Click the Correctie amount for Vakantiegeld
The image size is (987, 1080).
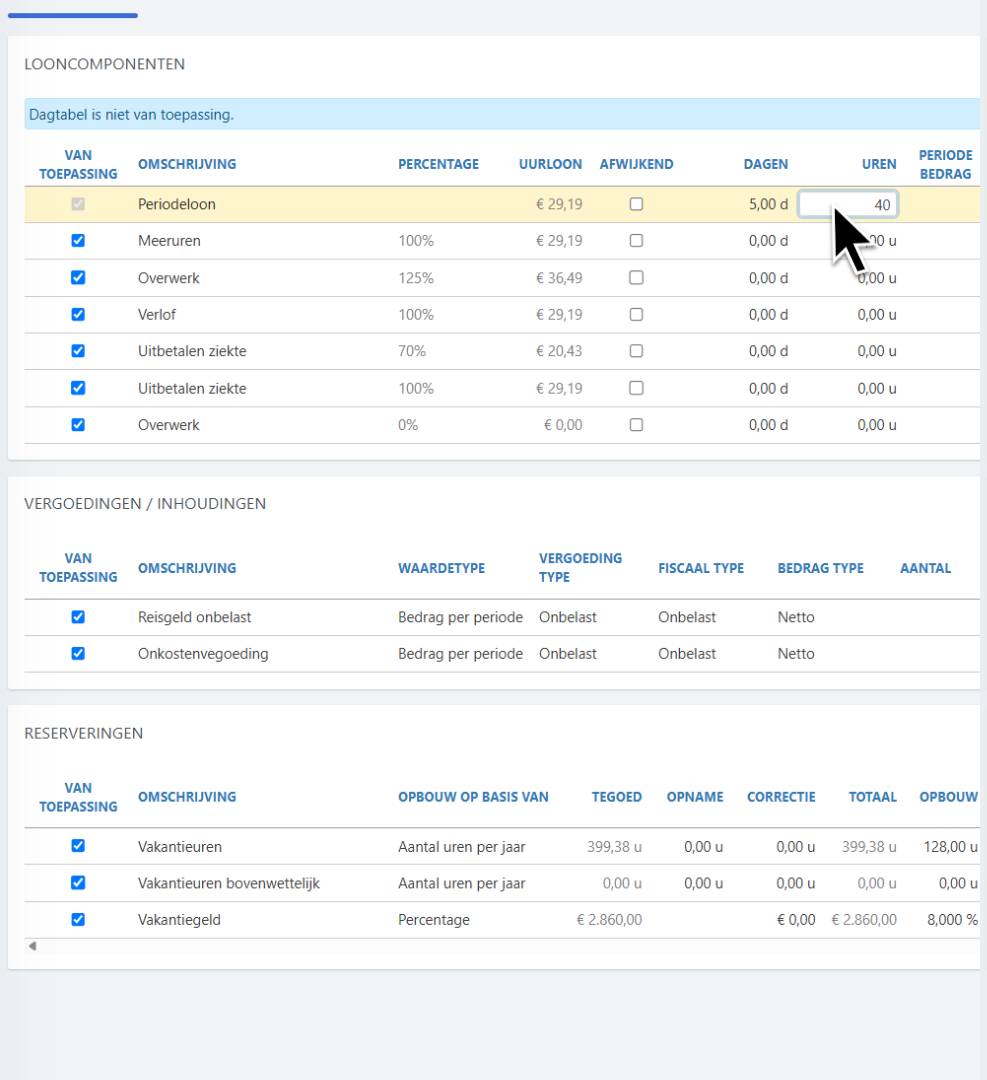pos(795,920)
